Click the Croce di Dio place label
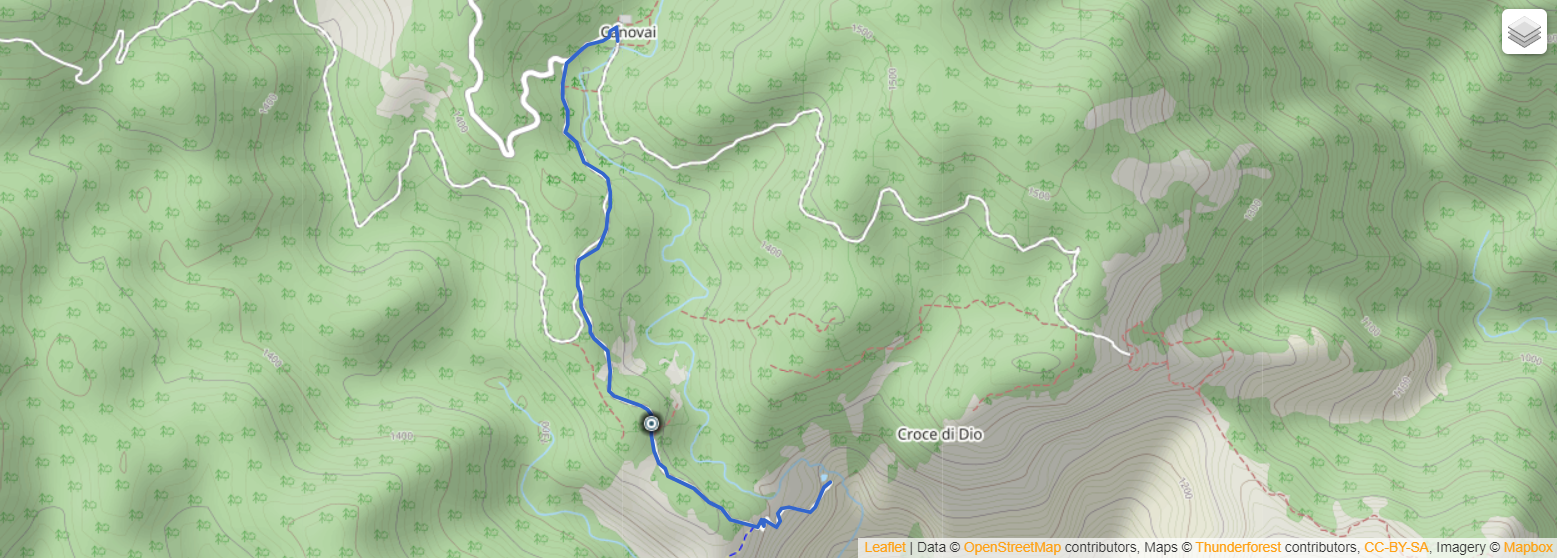 [x=940, y=434]
